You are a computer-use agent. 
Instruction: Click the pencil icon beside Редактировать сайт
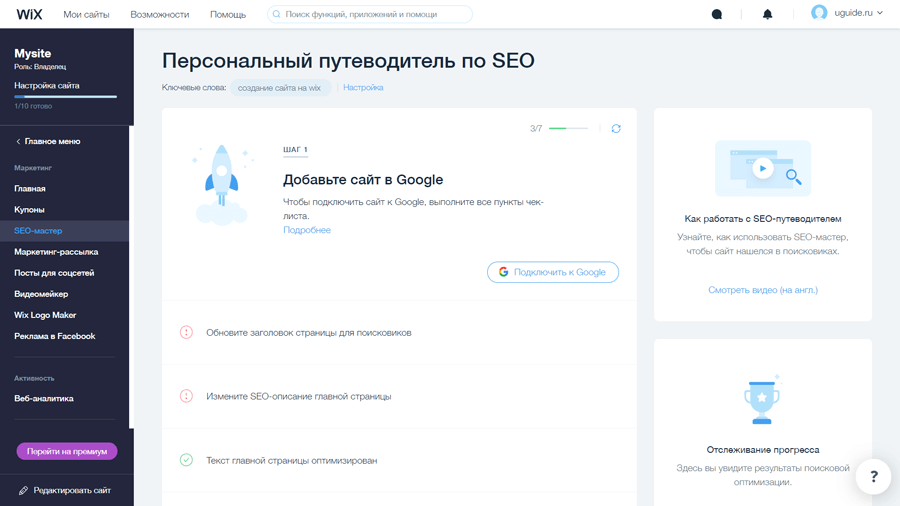coord(23,491)
